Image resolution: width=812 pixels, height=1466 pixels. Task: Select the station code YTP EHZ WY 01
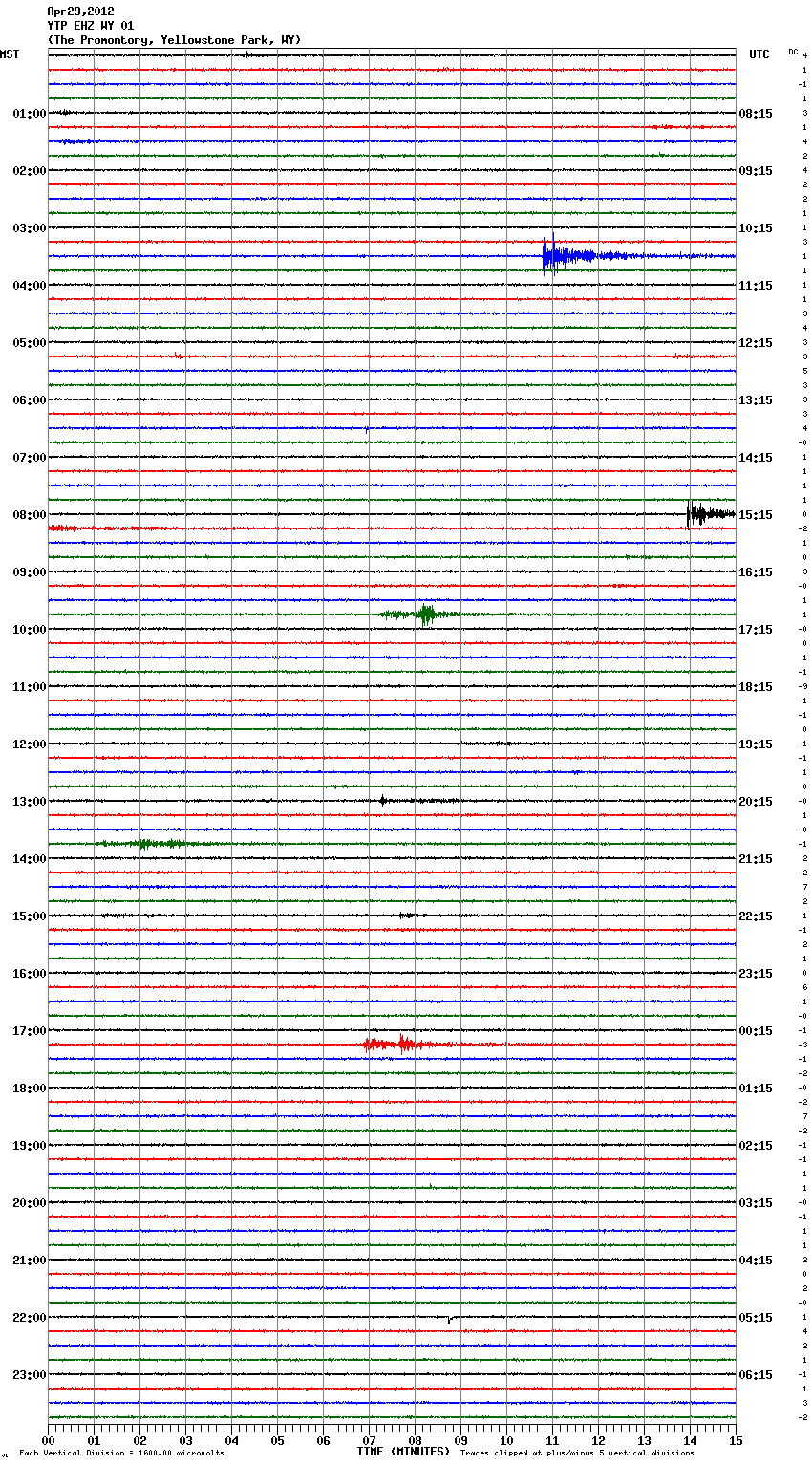pyautogui.click(x=91, y=26)
